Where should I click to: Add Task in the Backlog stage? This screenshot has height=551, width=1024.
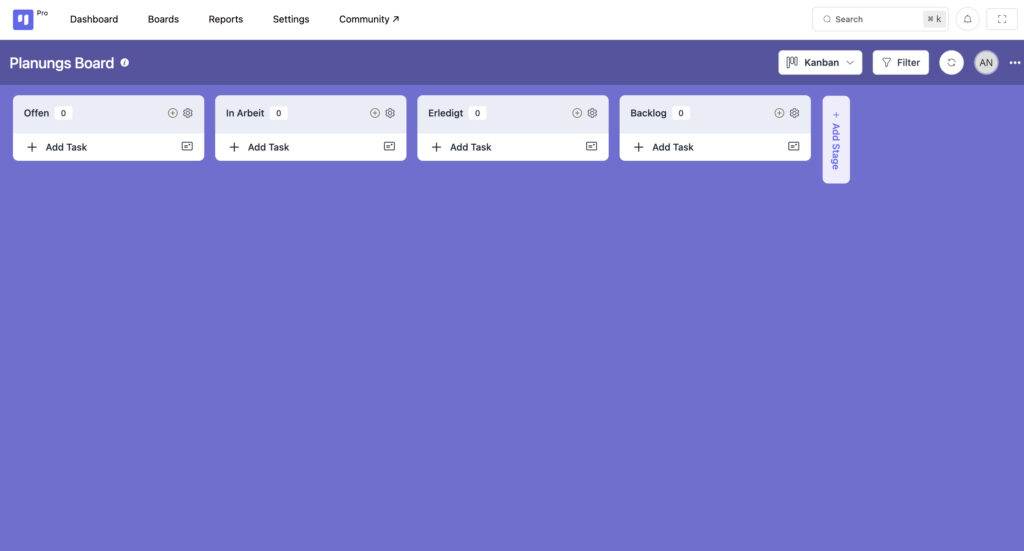point(664,147)
